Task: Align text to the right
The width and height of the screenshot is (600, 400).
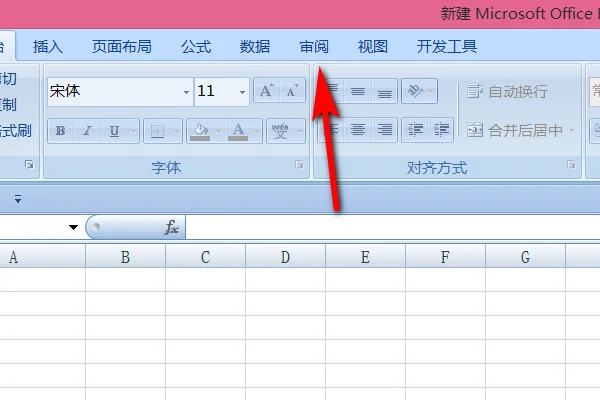Action: click(385, 131)
